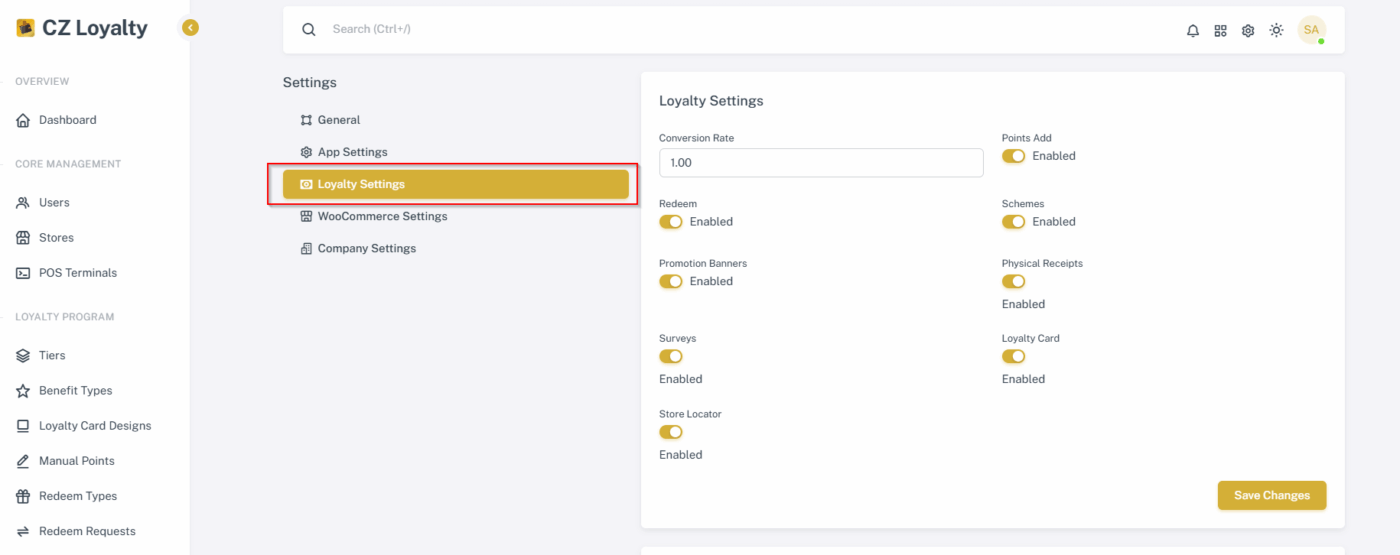
Task: Toggle the Loyalty Card switch
Action: tap(1013, 356)
